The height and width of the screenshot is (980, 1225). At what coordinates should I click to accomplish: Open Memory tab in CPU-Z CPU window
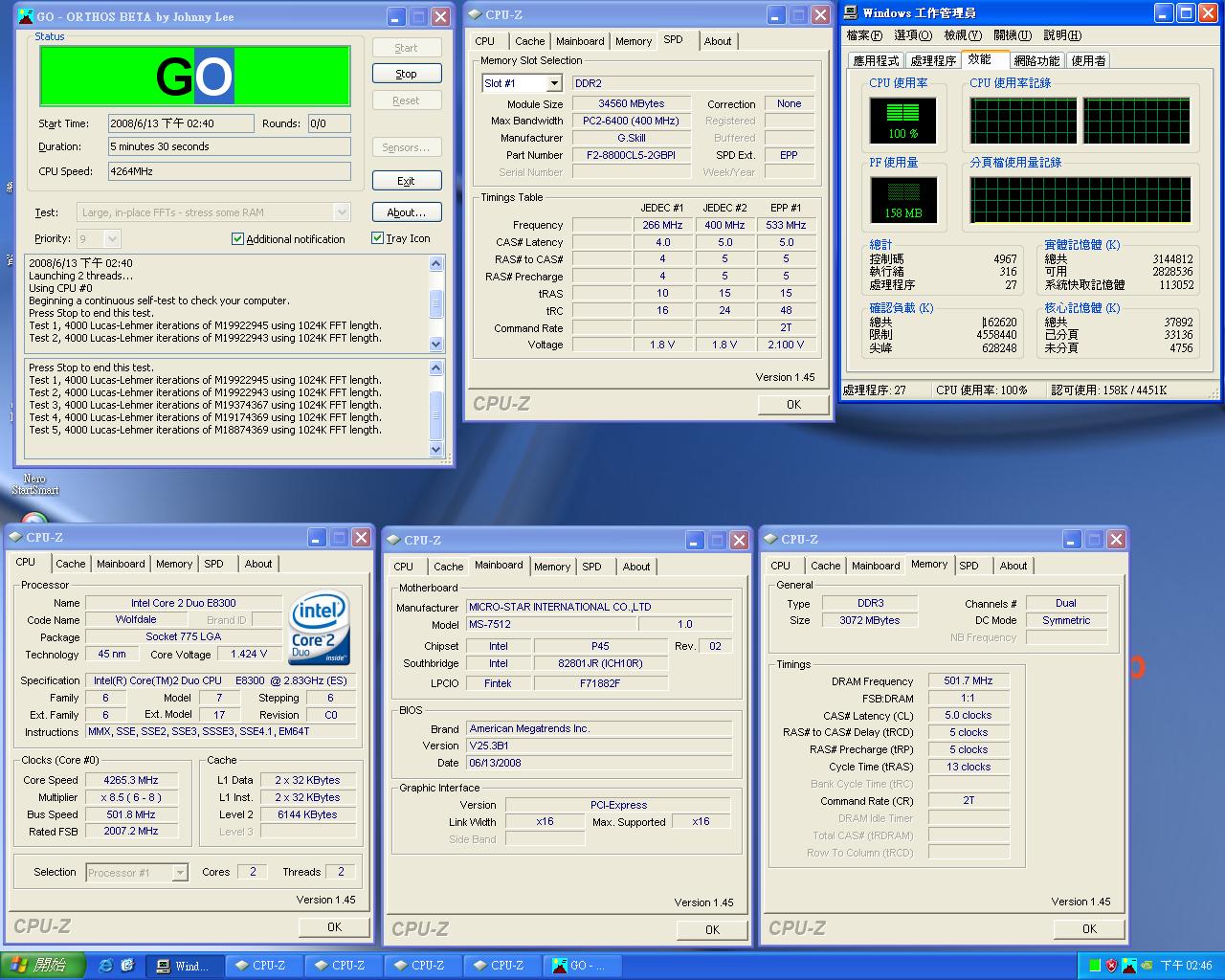(174, 564)
